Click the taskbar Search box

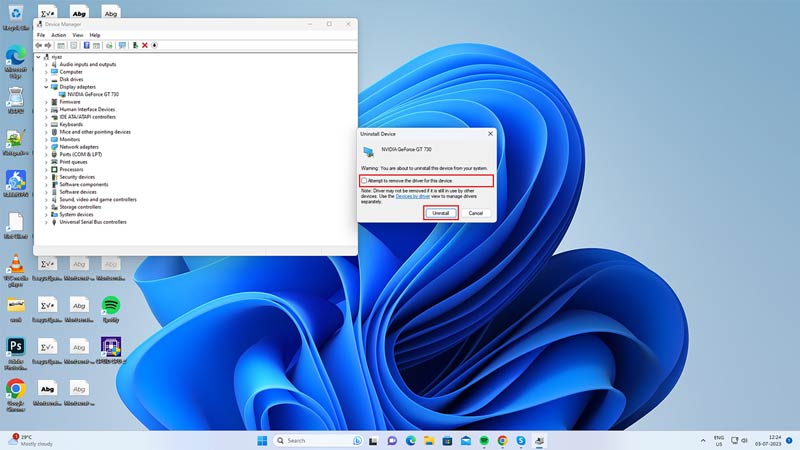pos(319,440)
